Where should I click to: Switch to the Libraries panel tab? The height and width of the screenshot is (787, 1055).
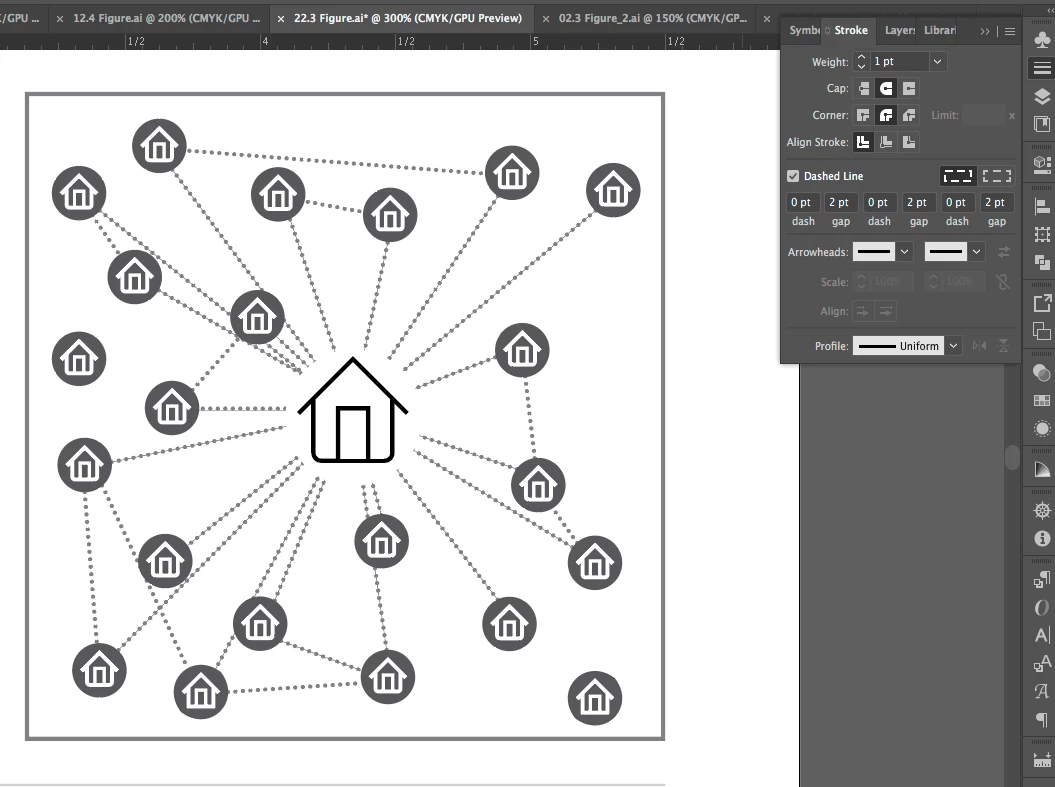tap(939, 30)
